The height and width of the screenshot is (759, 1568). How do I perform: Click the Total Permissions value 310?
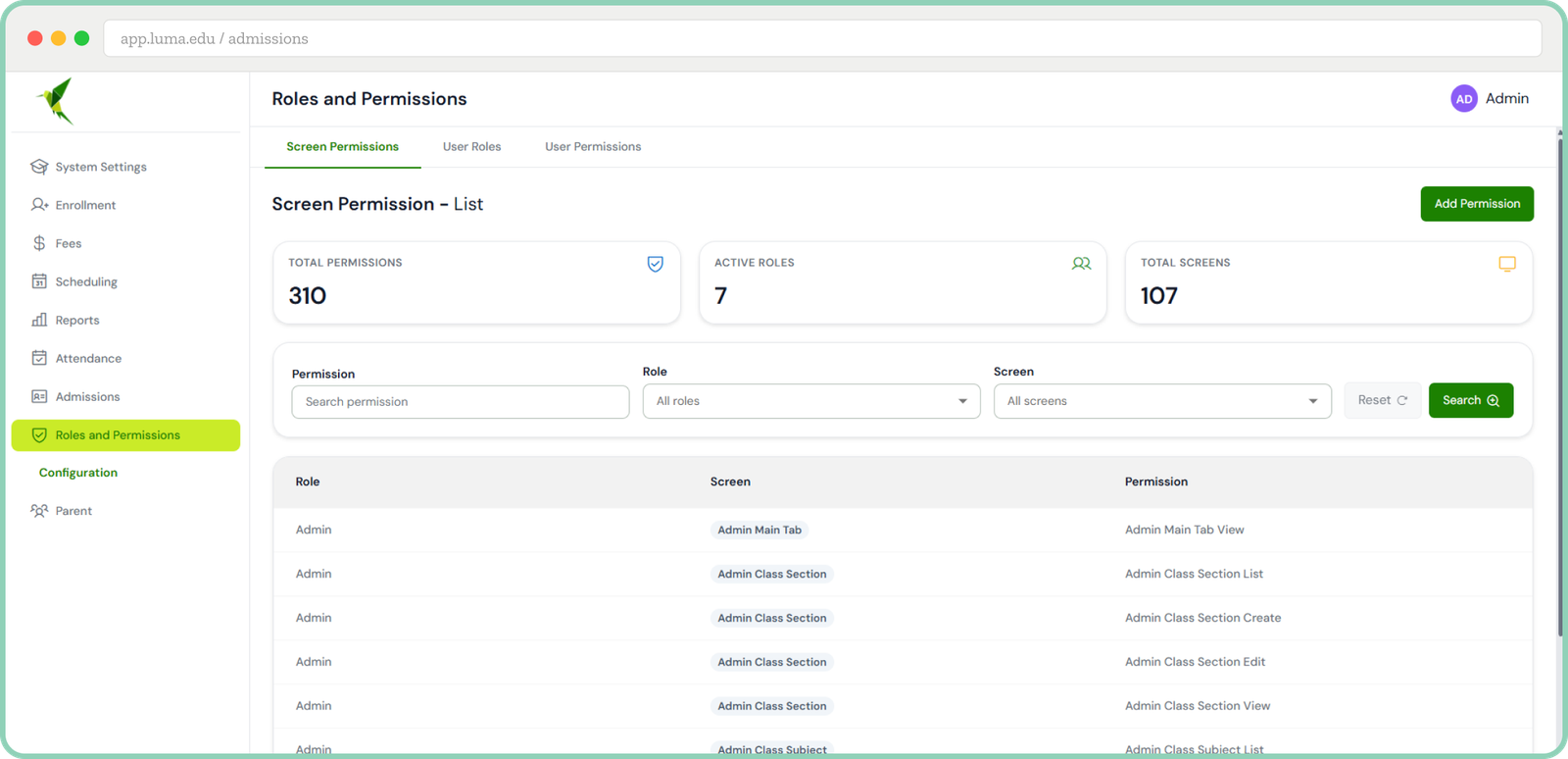click(308, 295)
